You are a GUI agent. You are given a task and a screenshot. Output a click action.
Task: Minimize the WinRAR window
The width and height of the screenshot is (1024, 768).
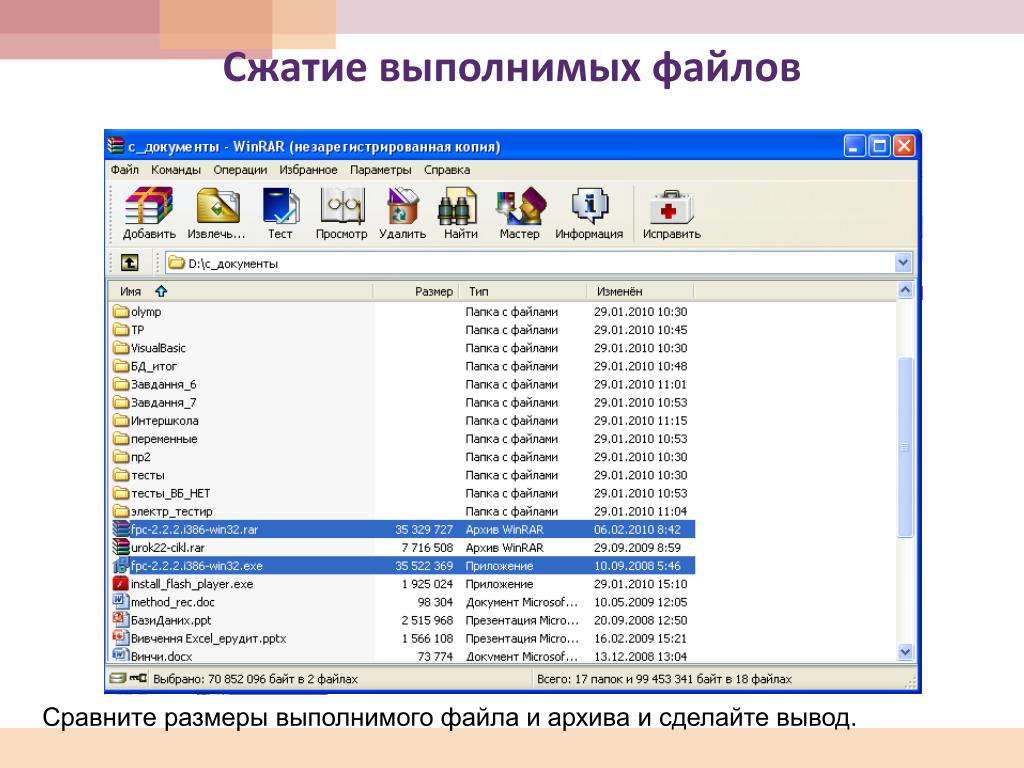(855, 146)
